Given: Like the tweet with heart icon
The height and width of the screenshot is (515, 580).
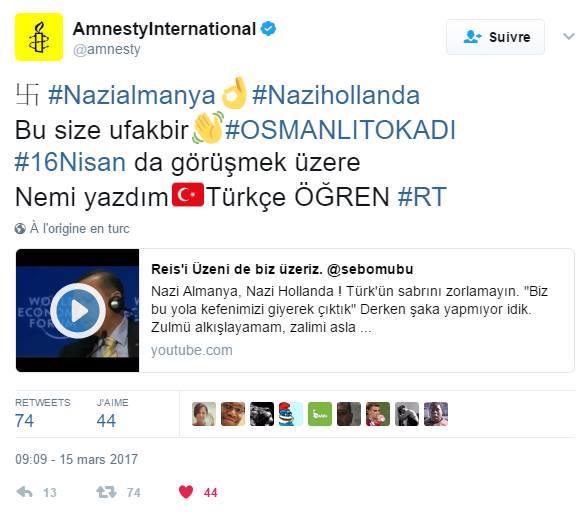Looking at the screenshot, I should 186,492.
